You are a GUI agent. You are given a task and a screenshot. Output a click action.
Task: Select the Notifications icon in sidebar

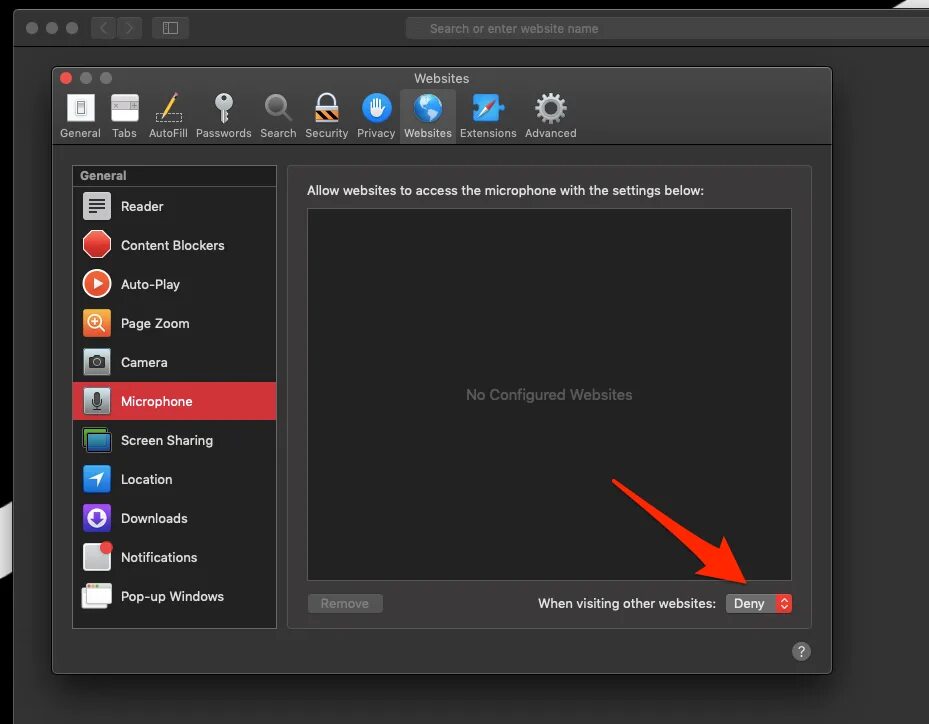click(97, 557)
